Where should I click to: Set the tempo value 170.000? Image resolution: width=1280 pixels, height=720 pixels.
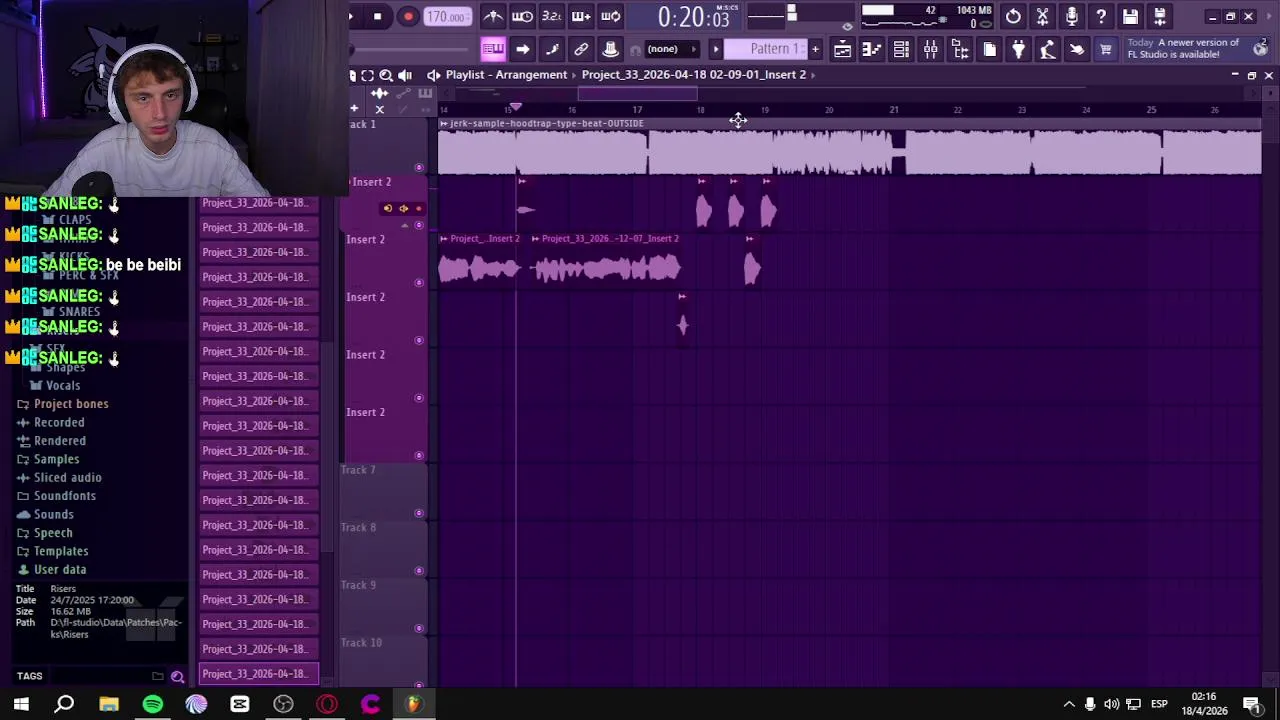click(446, 17)
